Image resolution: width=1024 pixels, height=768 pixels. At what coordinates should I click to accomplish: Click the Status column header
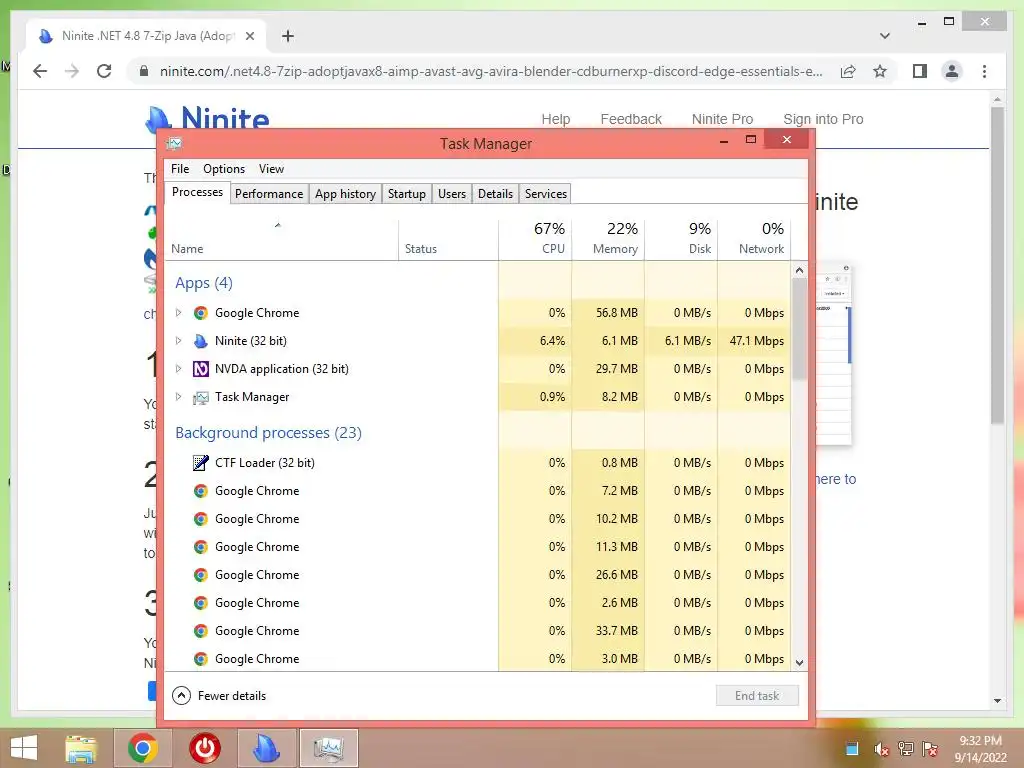click(x=449, y=239)
